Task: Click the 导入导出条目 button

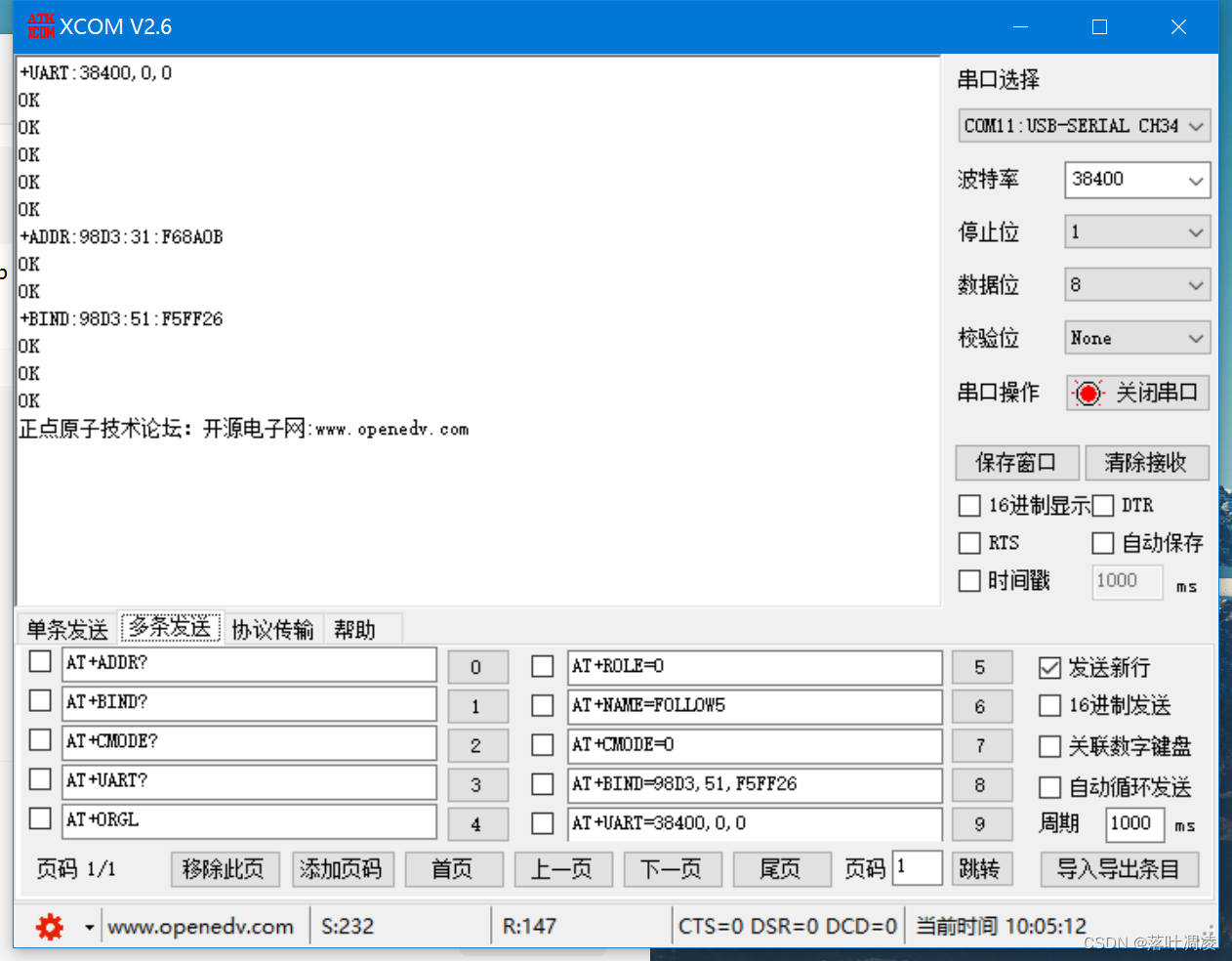Action: [x=1119, y=869]
